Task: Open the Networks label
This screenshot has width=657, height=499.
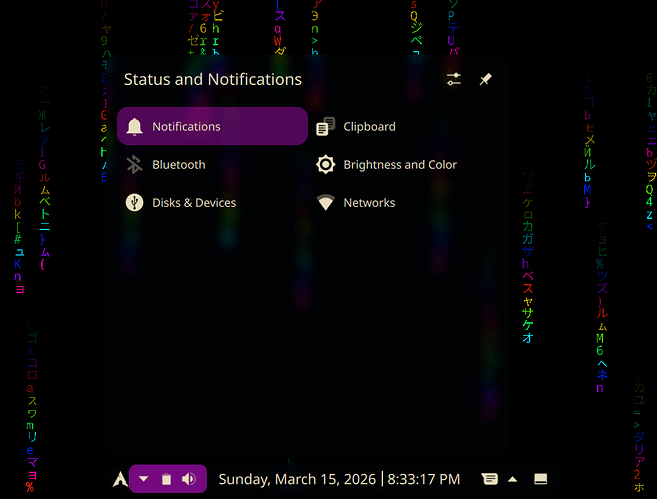Action: pyautogui.click(x=369, y=203)
